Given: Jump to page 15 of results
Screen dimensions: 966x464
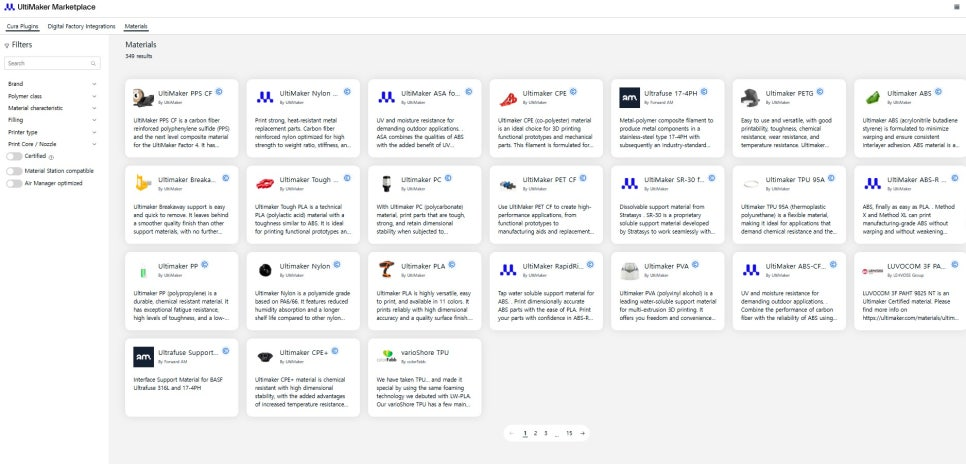Looking at the screenshot, I should tap(569, 434).
